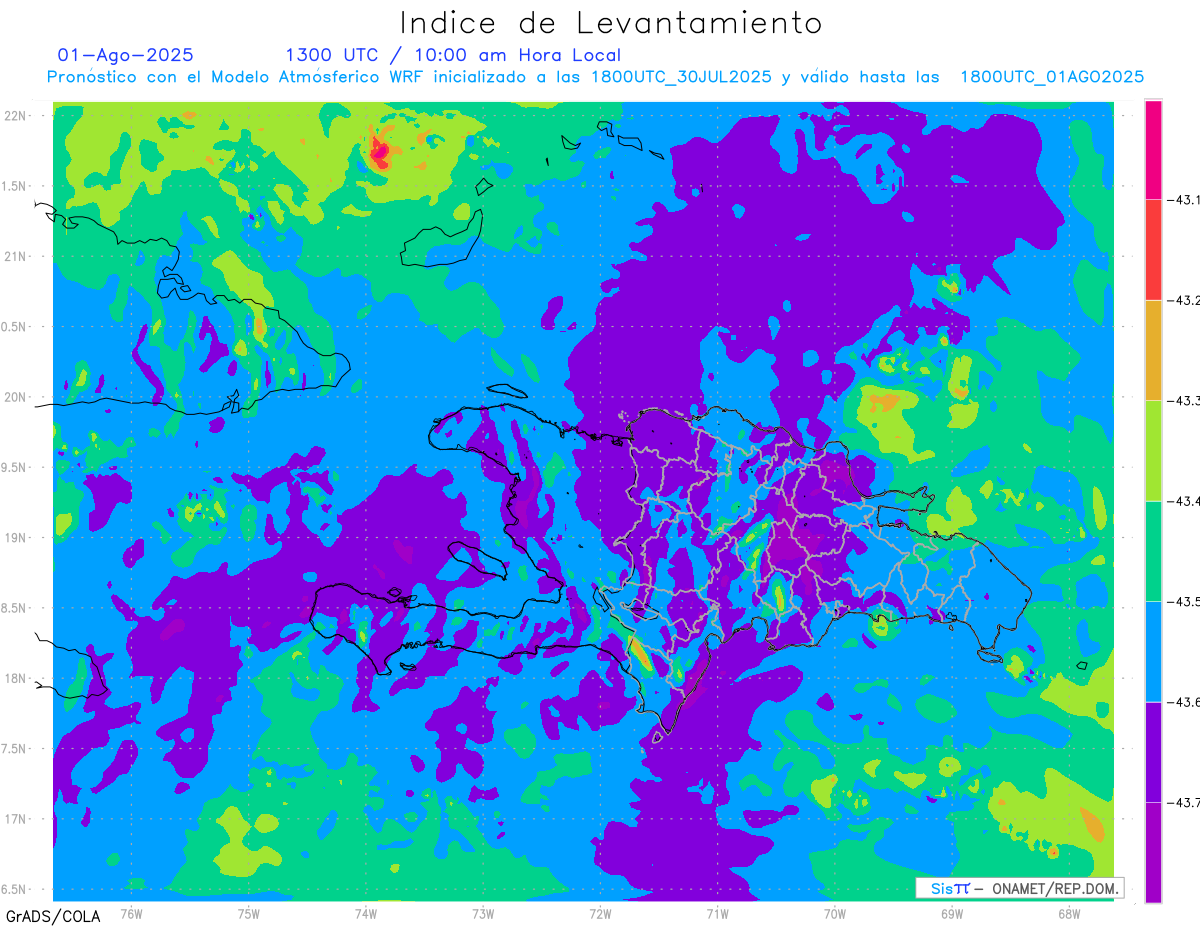Click the longitude label '69W'
The height and width of the screenshot is (927, 1200).
951,913
